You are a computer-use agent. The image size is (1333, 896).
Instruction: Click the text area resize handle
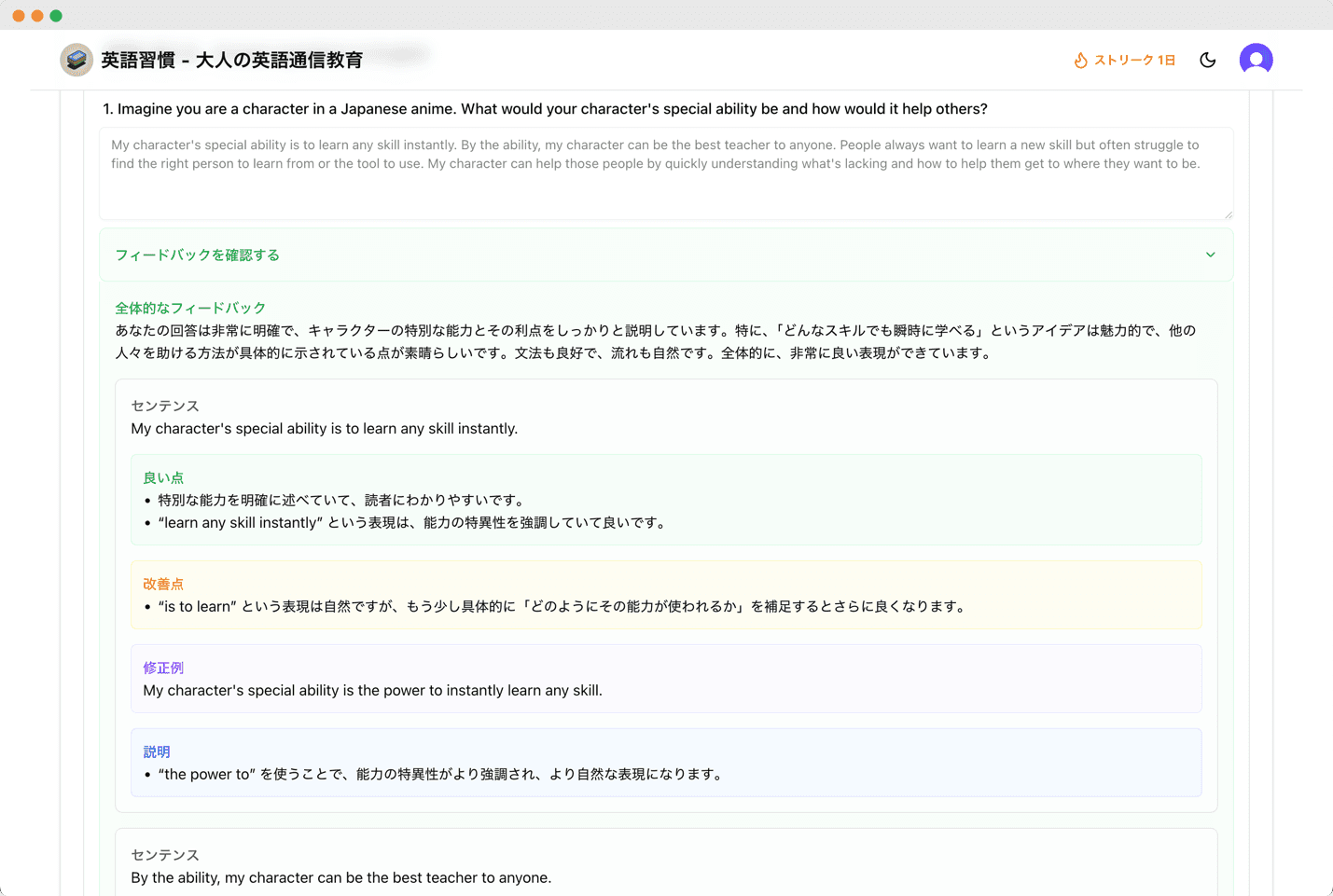tap(1228, 214)
